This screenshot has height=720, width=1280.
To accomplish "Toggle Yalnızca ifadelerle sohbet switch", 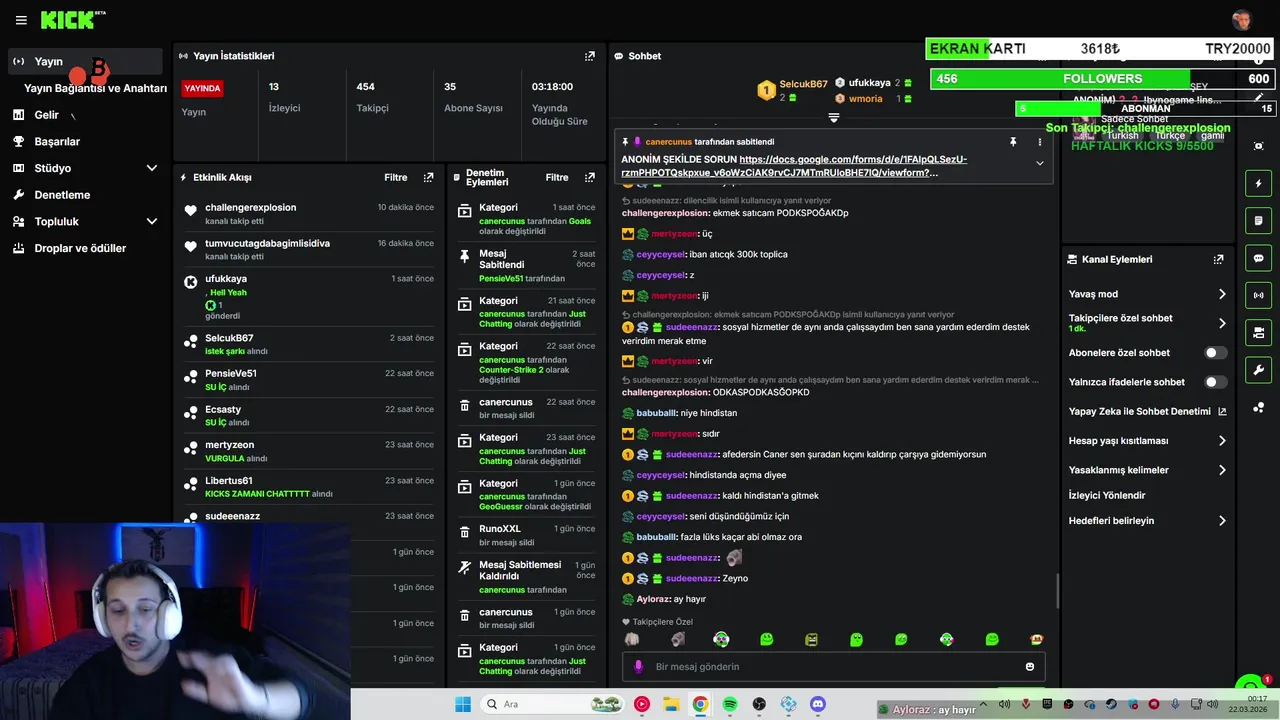I will pyautogui.click(x=1216, y=382).
